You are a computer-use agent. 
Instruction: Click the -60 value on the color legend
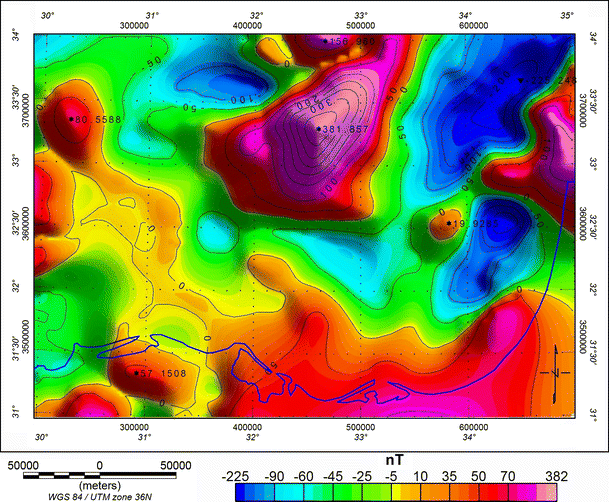coord(304,476)
